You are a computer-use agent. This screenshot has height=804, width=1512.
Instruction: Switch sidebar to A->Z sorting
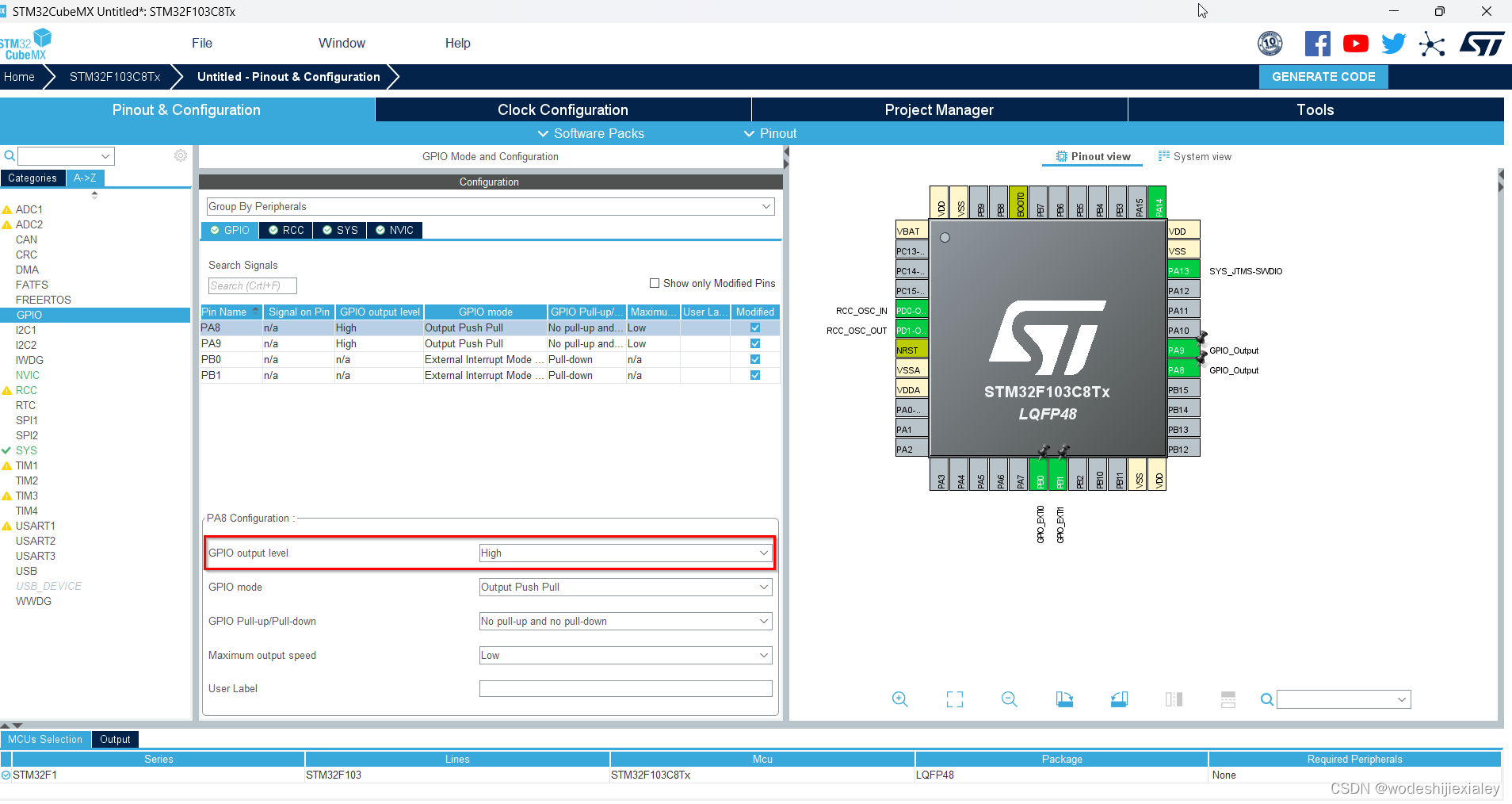coord(85,178)
